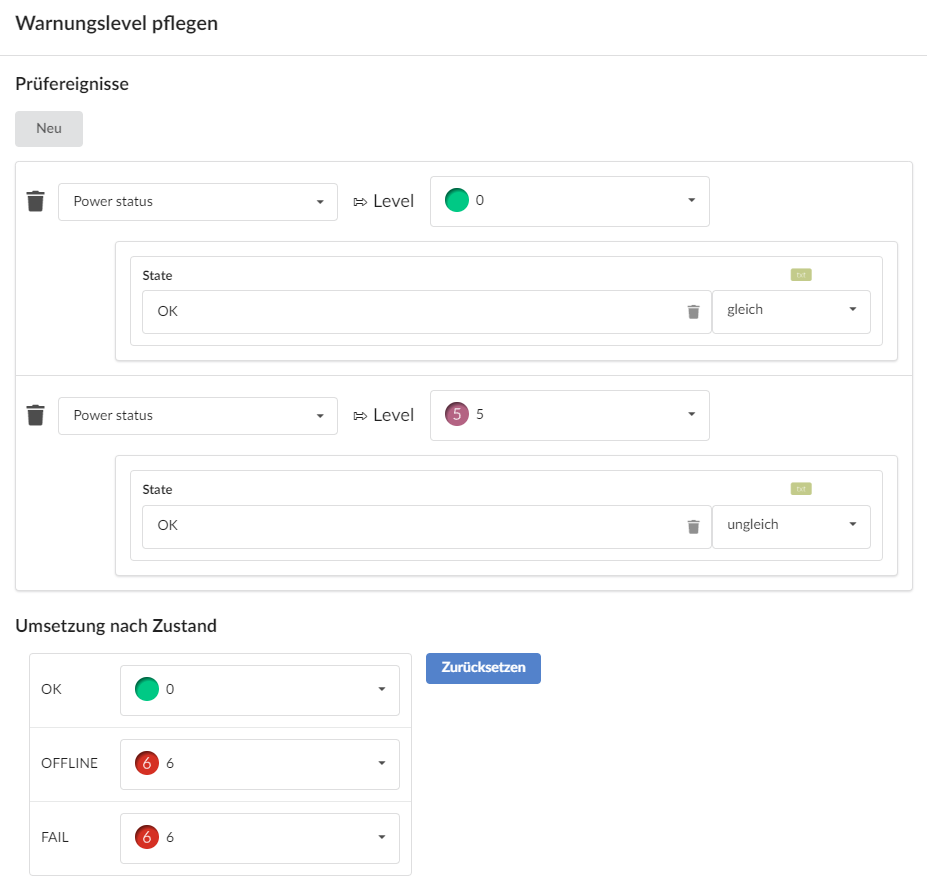
Task: Open the Level 0 dropdown for OK state
Action: pos(259,690)
